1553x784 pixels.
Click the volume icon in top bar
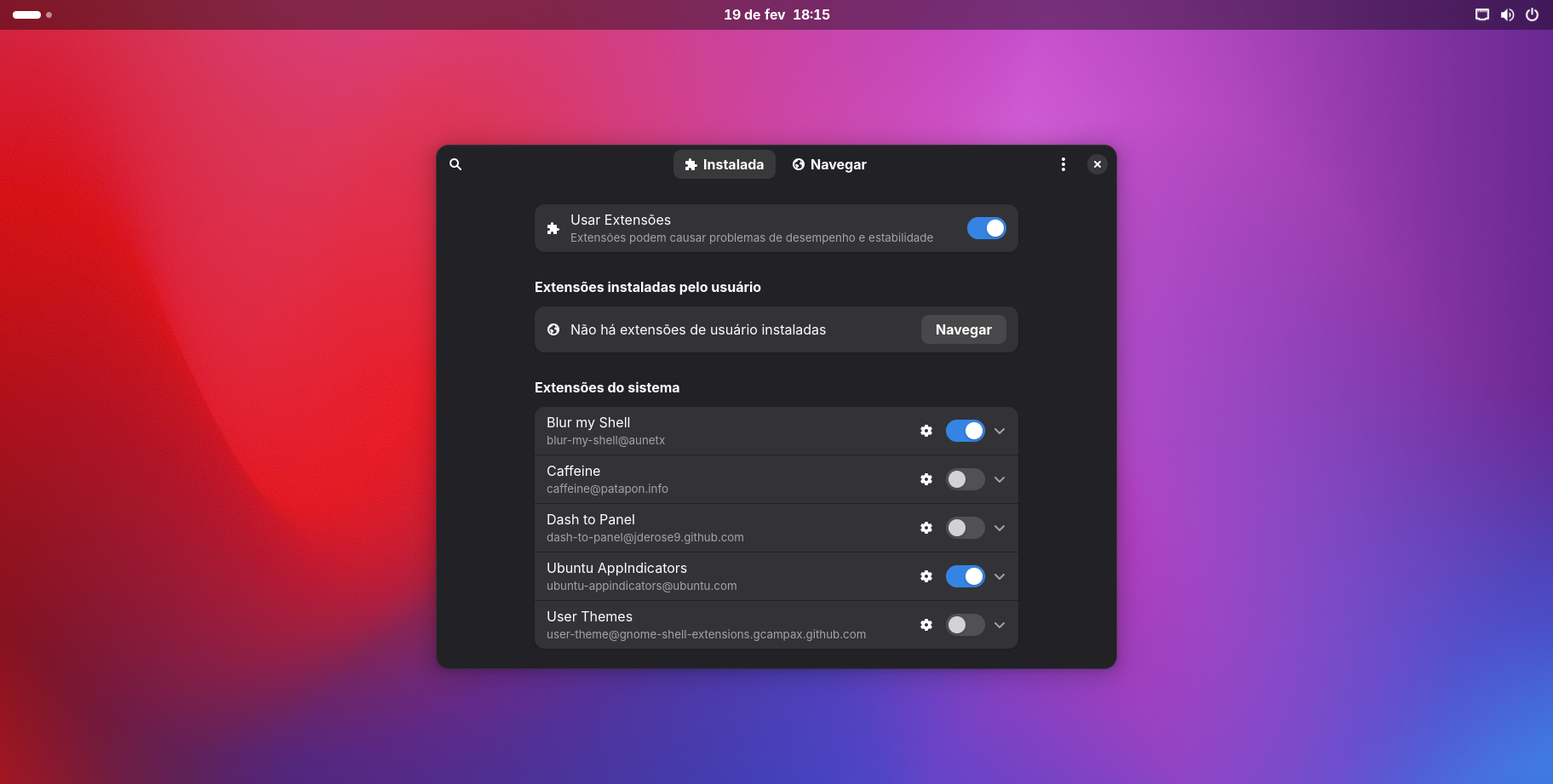coord(1507,14)
